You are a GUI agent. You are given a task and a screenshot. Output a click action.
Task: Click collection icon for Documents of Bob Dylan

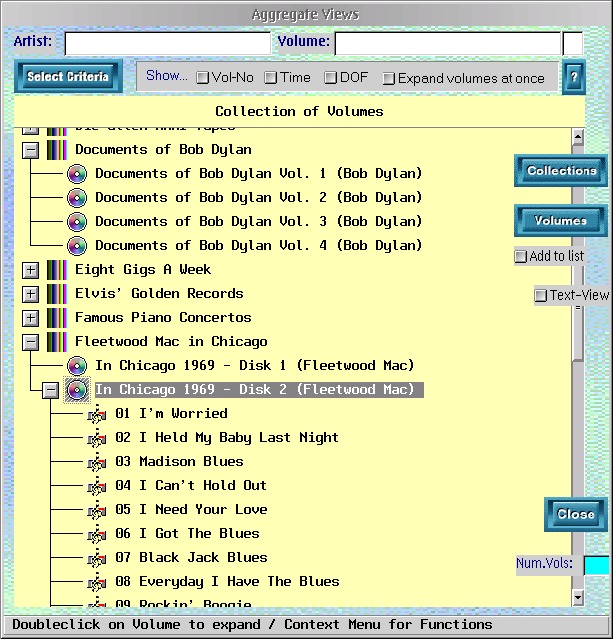(57, 150)
